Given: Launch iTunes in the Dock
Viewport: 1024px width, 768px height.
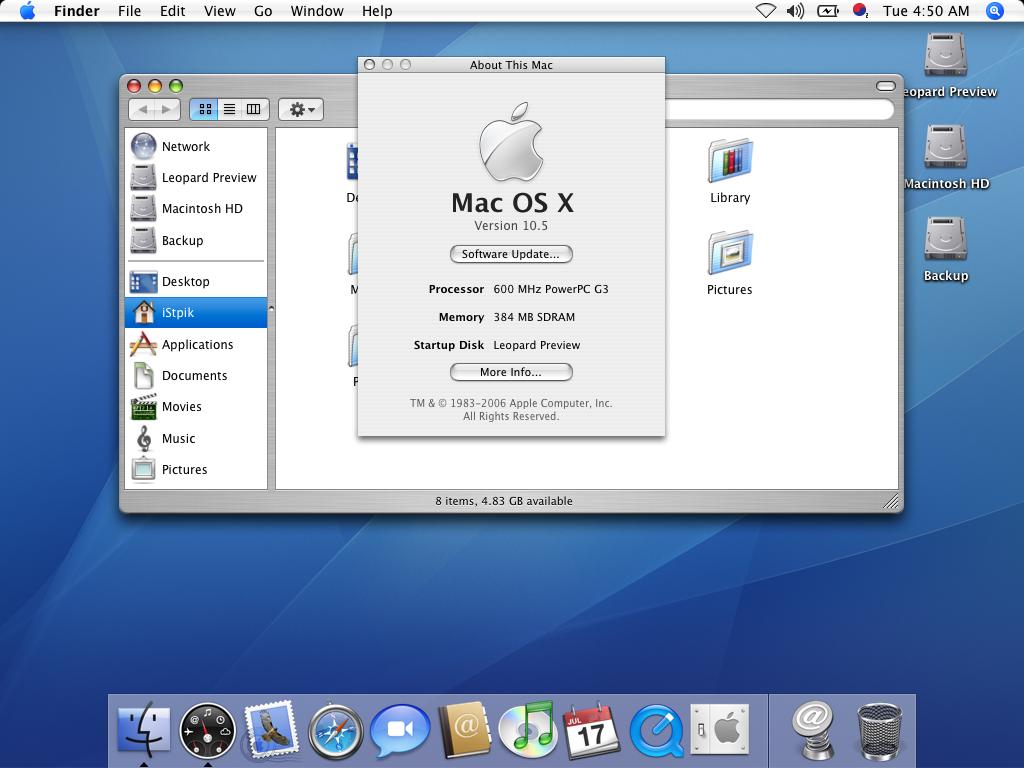Looking at the screenshot, I should point(527,729).
